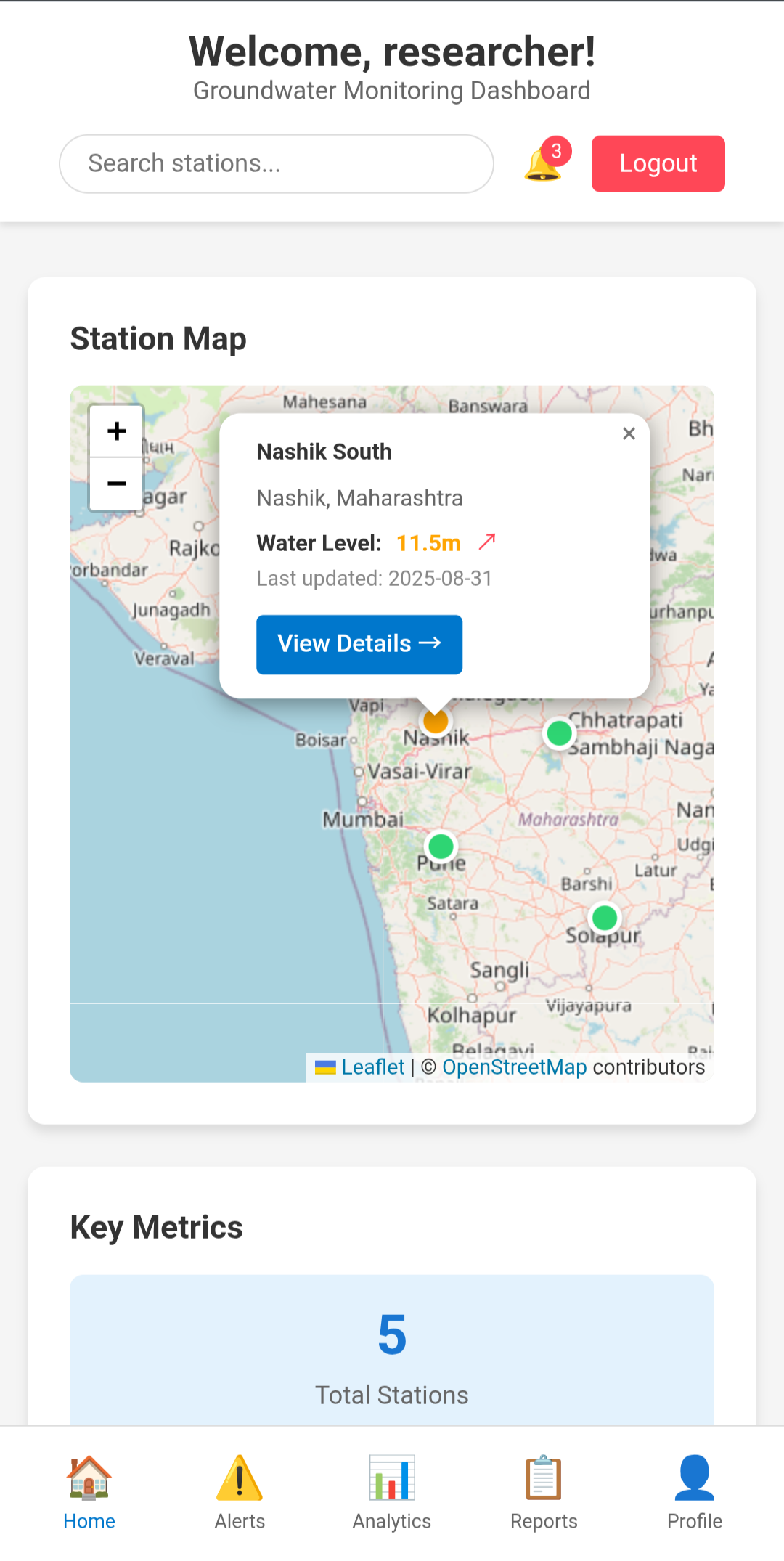The image size is (784, 1561).
Task: Open the Home tab
Action: point(89,1493)
